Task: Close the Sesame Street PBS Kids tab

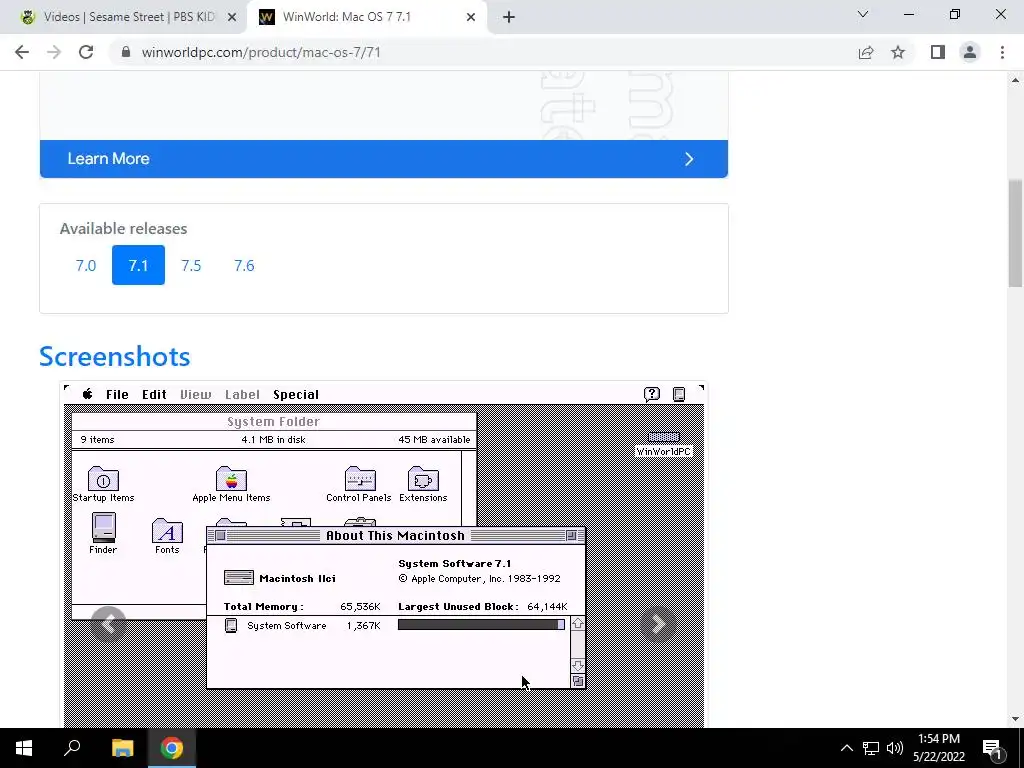Action: tap(231, 17)
